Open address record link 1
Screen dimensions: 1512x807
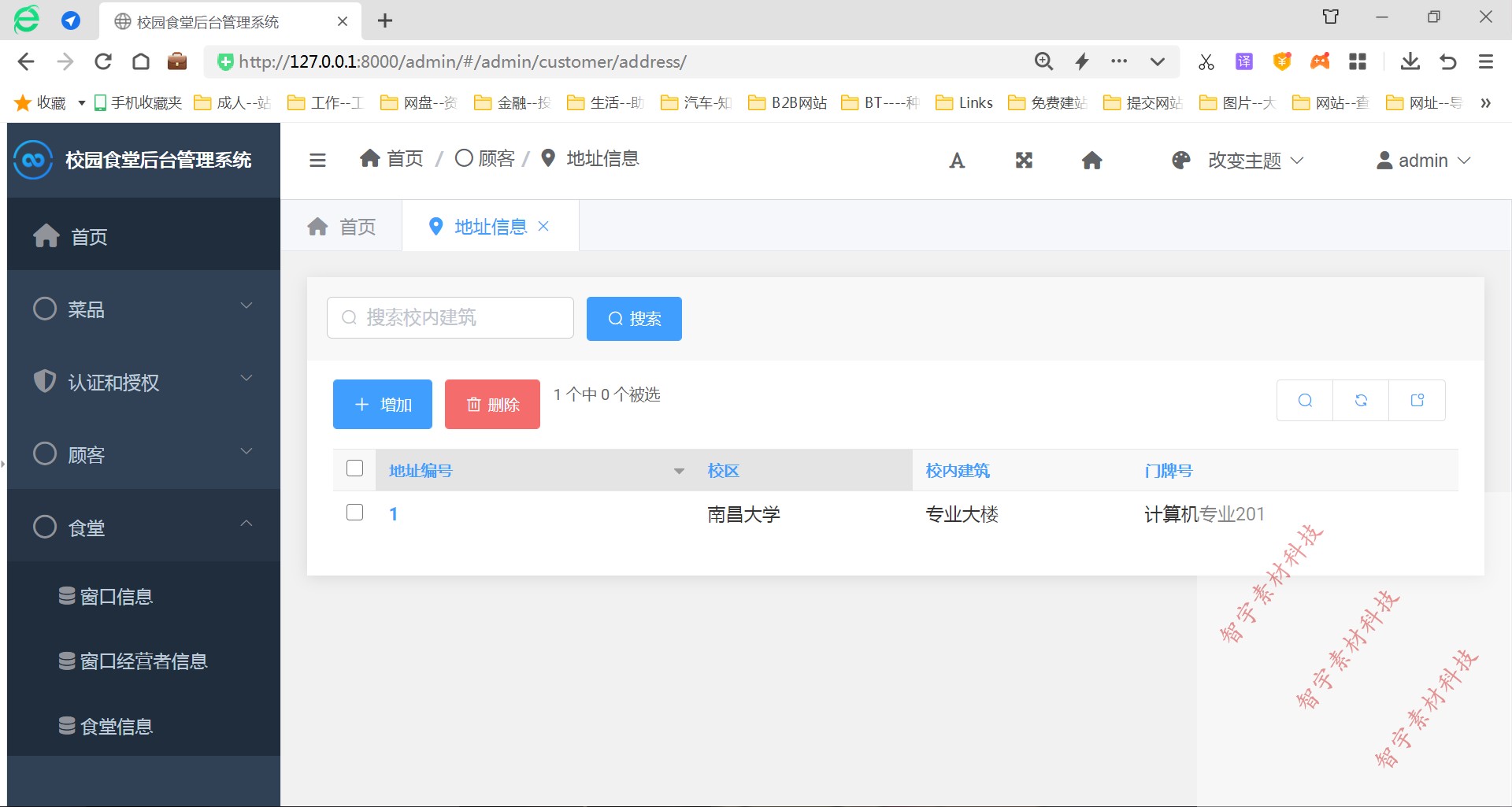393,514
